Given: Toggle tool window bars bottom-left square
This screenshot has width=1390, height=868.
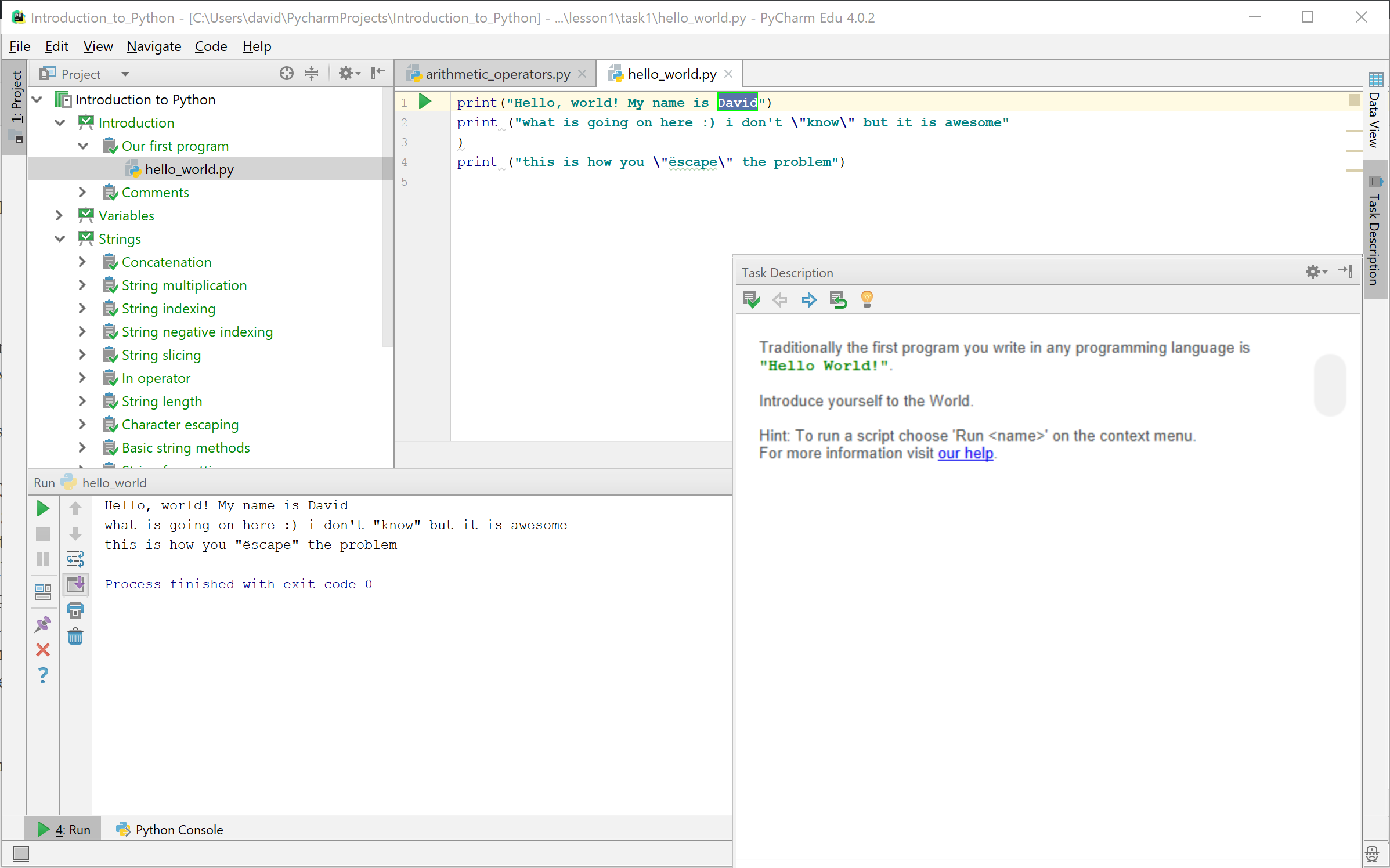Looking at the screenshot, I should (21, 853).
